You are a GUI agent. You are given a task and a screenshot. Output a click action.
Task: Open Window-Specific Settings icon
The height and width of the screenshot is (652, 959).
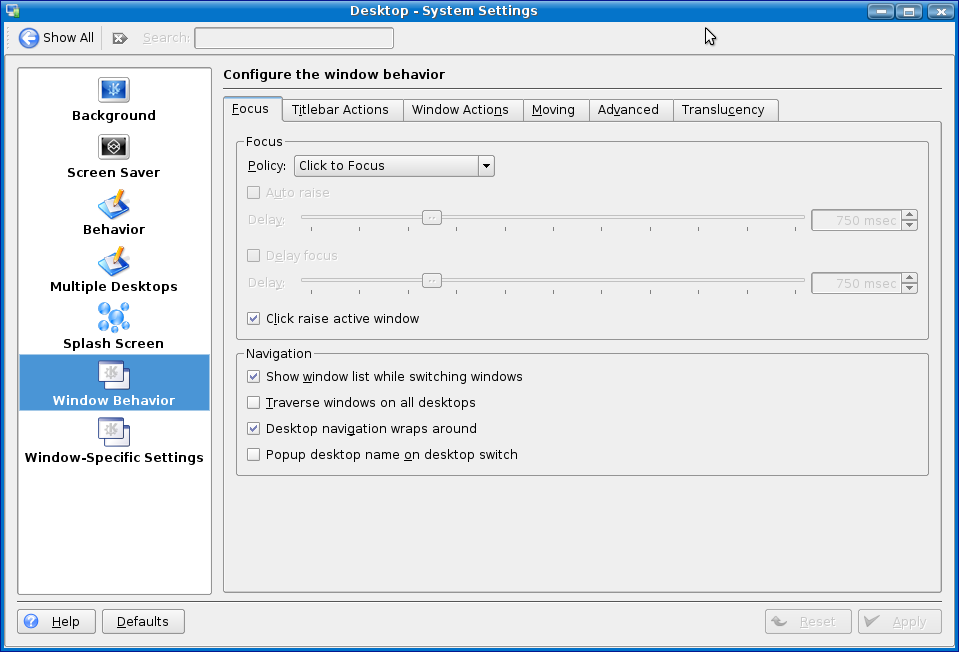point(113,432)
